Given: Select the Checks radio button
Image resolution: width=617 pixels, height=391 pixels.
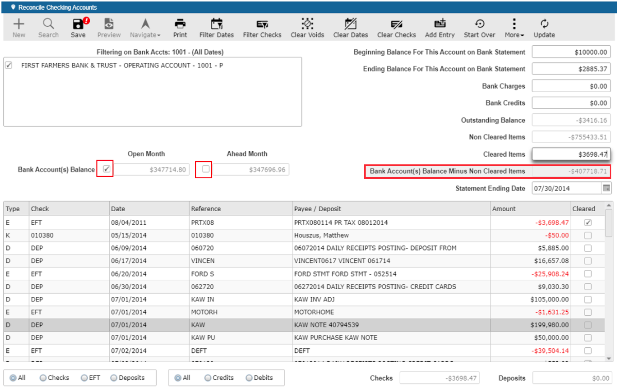Looking at the screenshot, I should 43,378.
